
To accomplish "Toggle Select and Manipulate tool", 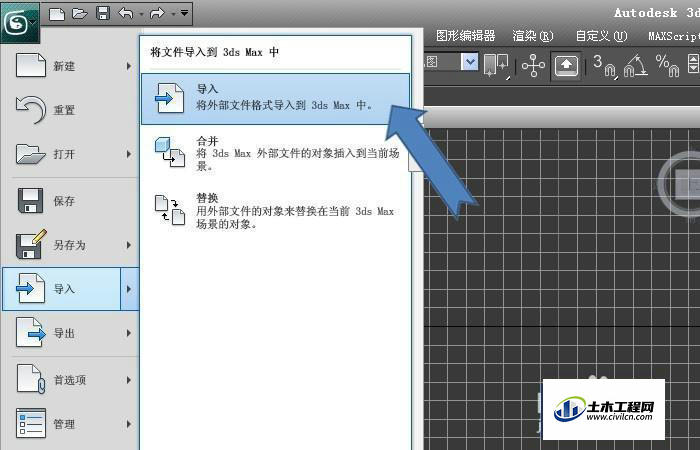I will tap(533, 66).
